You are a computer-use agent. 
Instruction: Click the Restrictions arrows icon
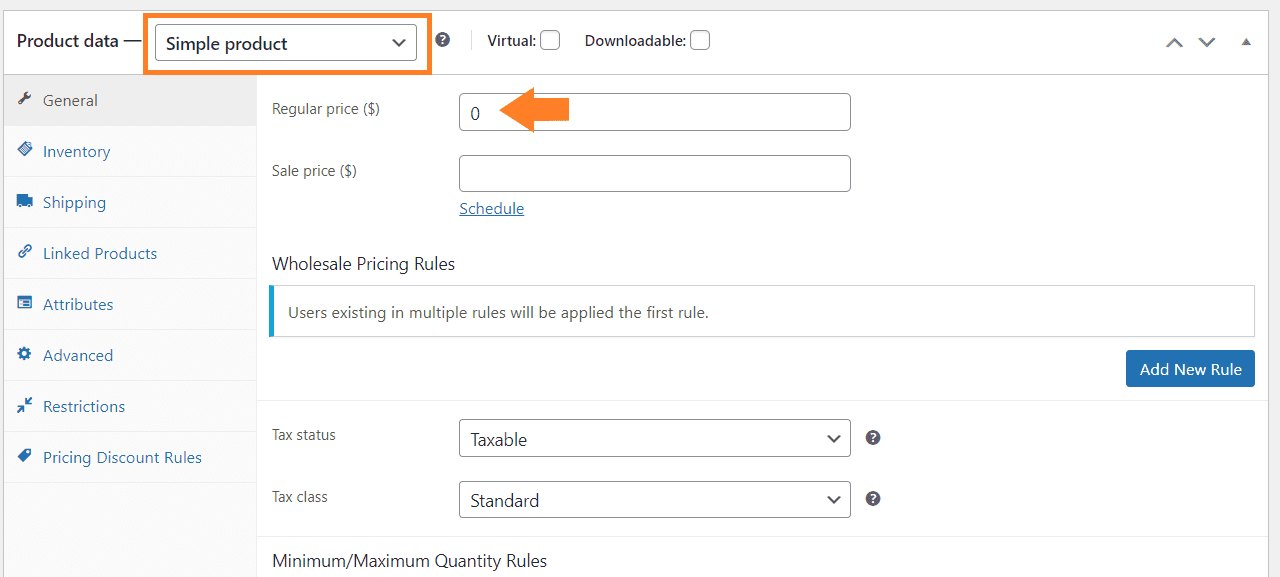tap(25, 405)
